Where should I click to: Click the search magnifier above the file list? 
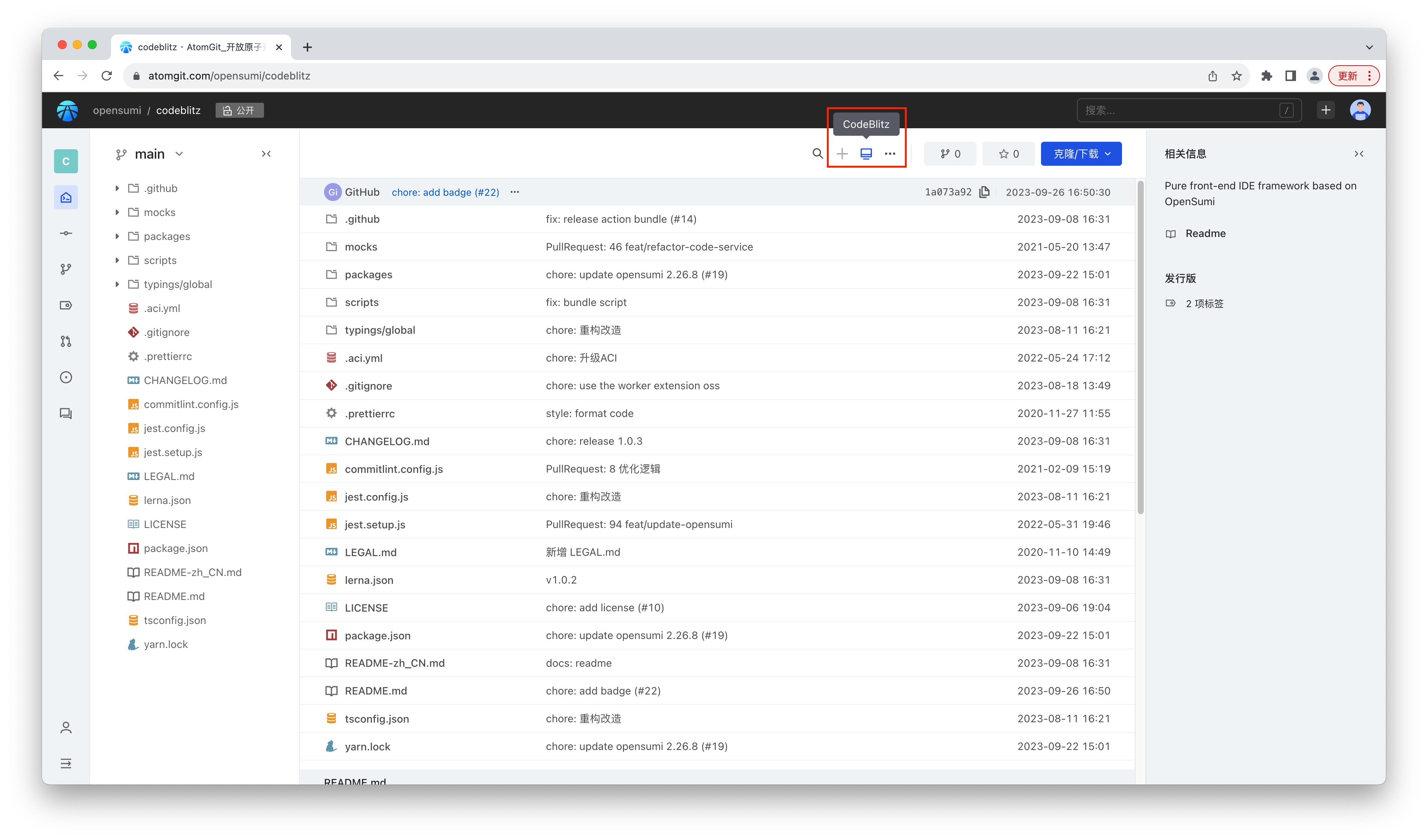point(818,154)
